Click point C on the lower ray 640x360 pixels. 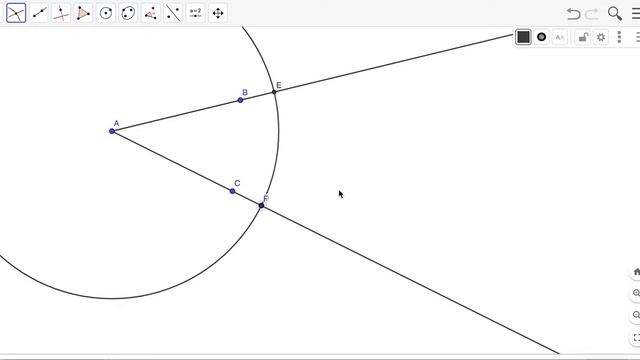(x=232, y=191)
